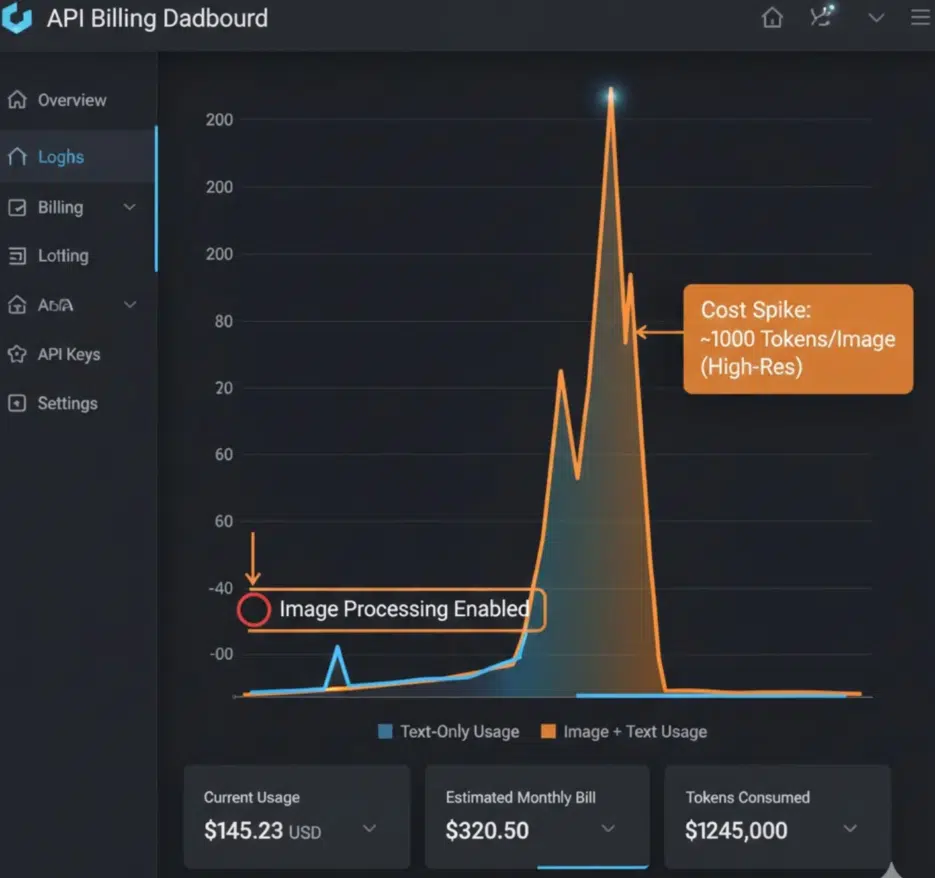Open the Lotting panel icon
The image size is (935, 878).
(17, 255)
